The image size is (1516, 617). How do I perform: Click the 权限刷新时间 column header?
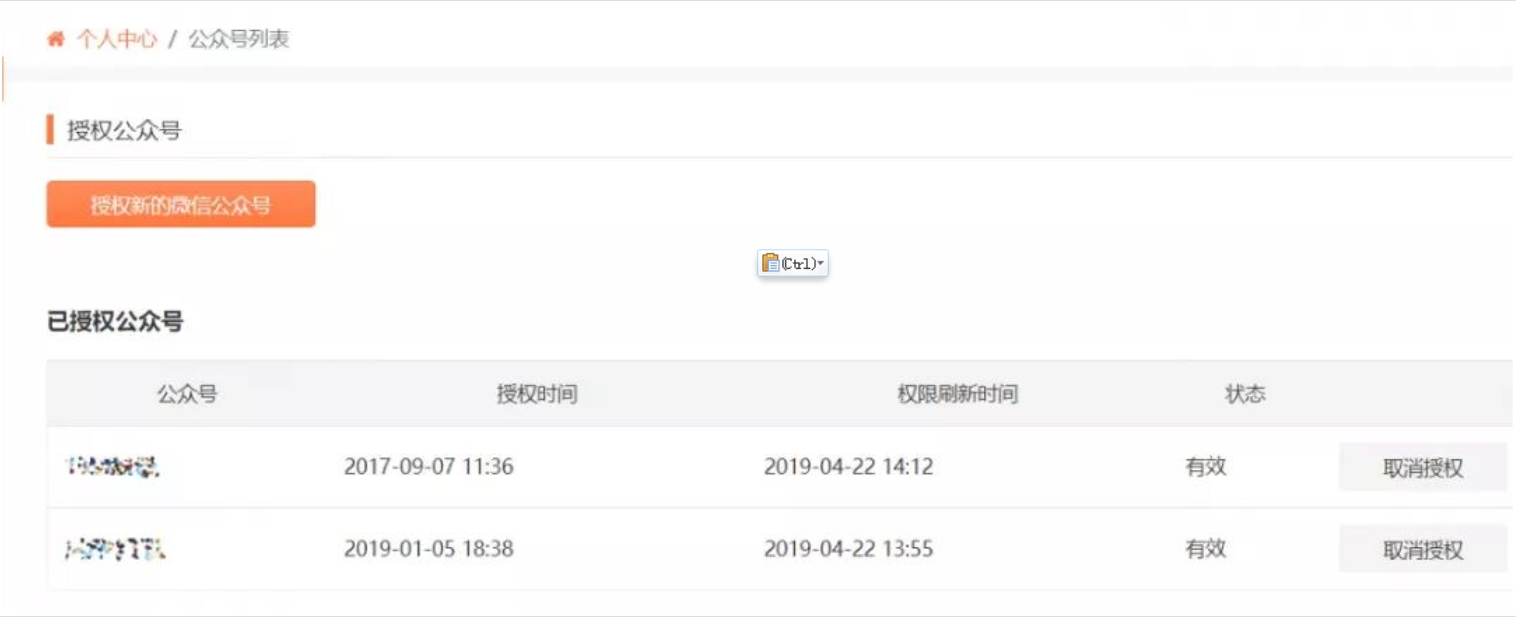(x=957, y=394)
